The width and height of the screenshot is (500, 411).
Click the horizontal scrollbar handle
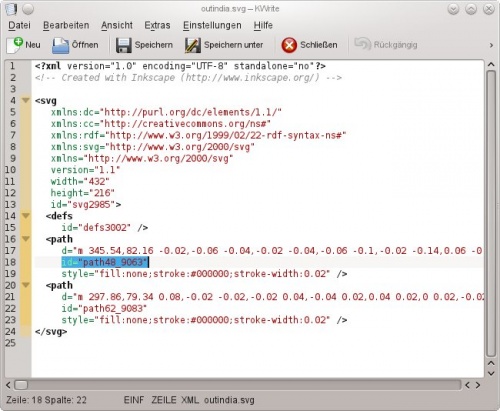(x=21, y=385)
